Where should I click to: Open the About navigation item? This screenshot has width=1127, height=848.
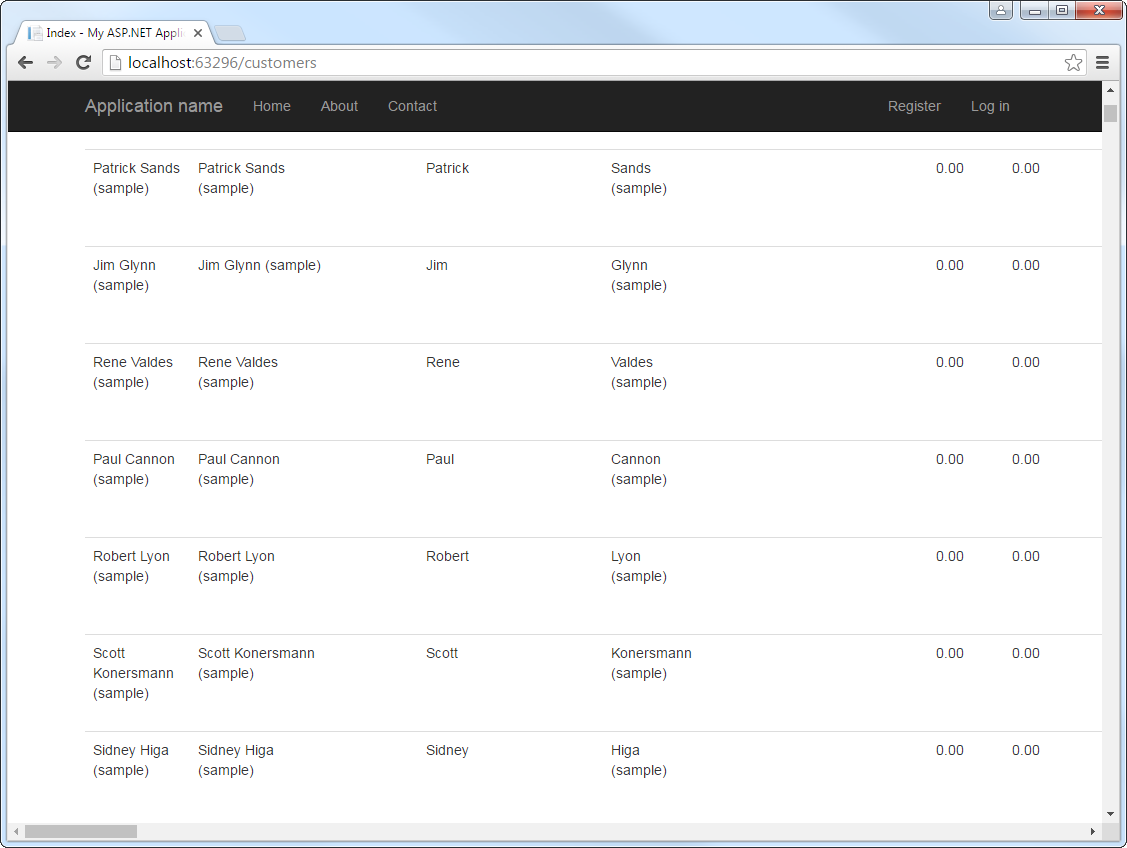point(339,106)
